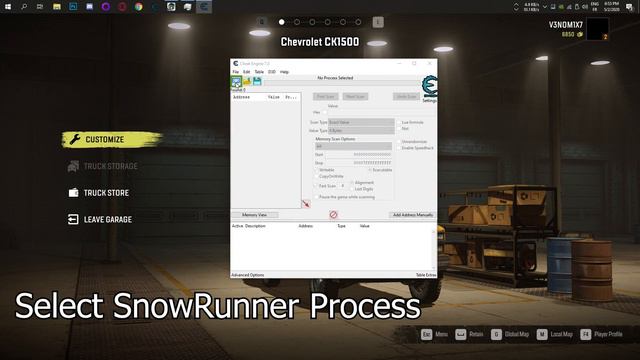Image resolution: width=640 pixels, height=360 pixels.
Task: Click the Cheat Engine title bar logo
Action: 236,64
